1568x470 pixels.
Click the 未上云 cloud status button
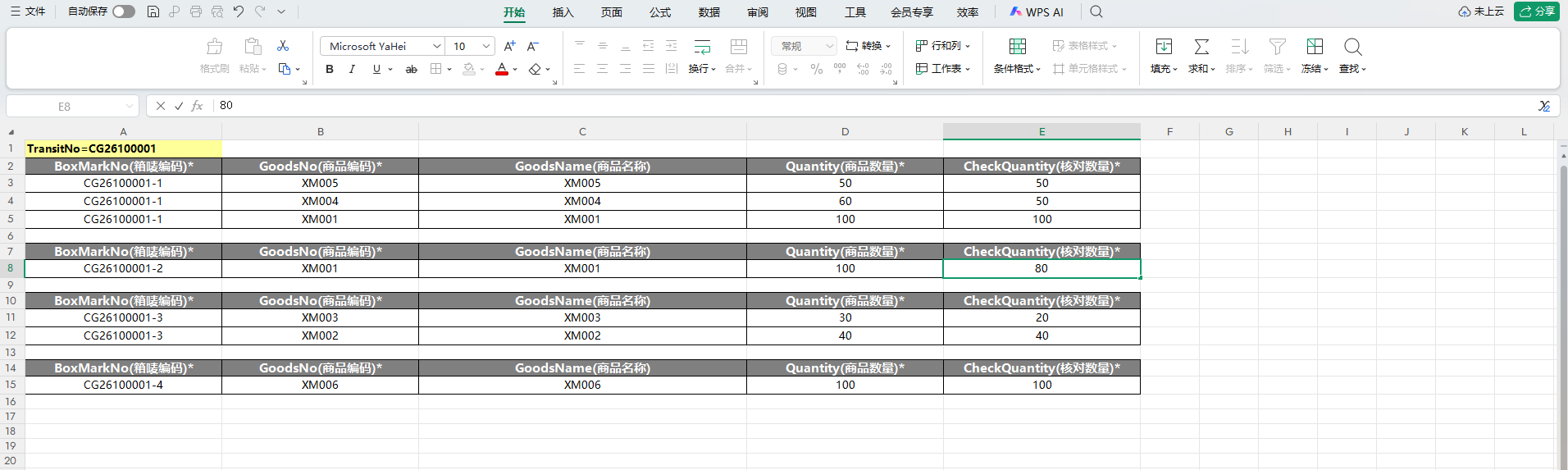pyautogui.click(x=1481, y=11)
